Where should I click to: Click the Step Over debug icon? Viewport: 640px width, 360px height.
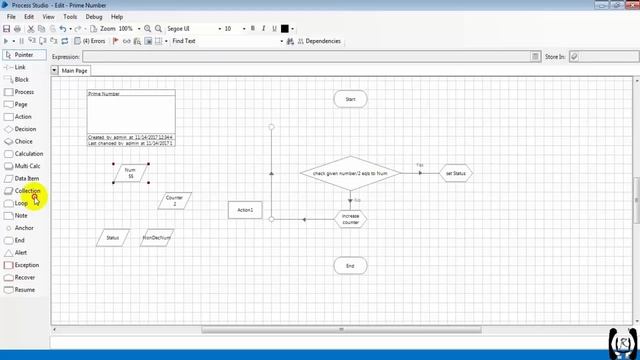coord(43,41)
